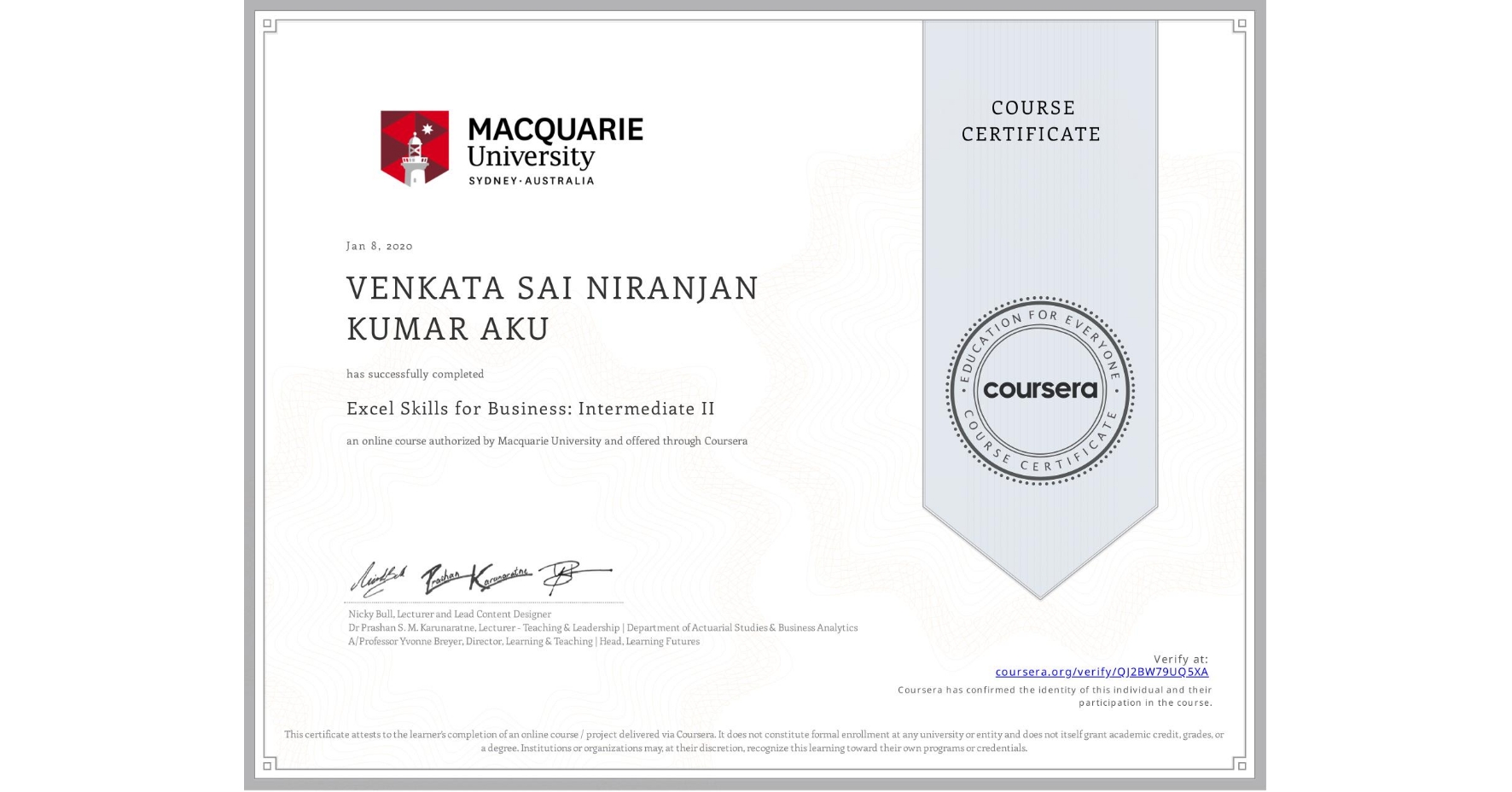This screenshot has height=792, width=1512.
Task: Select the course title Excel Skills for Business
Action: [530, 409]
